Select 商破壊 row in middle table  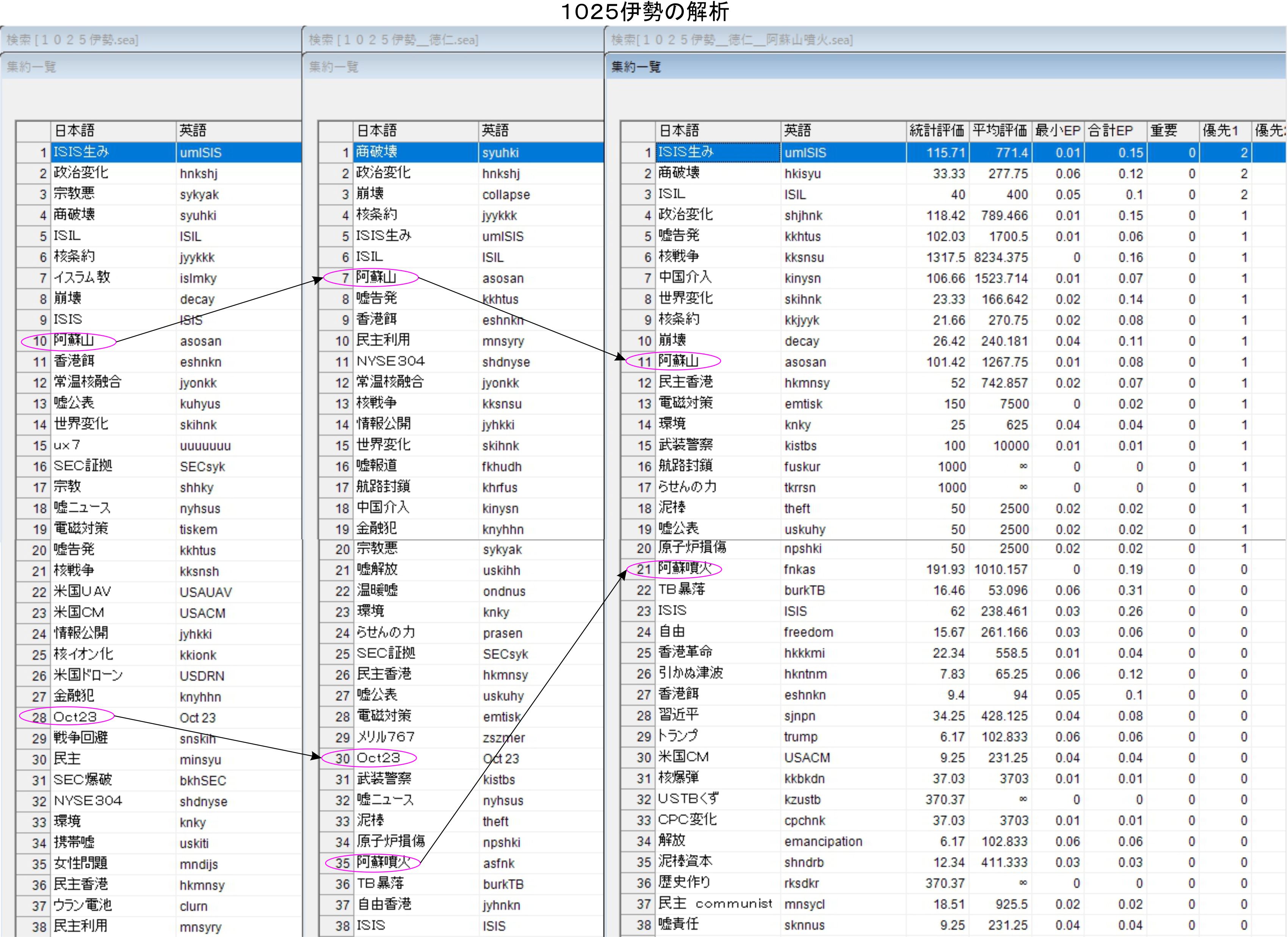point(376,152)
